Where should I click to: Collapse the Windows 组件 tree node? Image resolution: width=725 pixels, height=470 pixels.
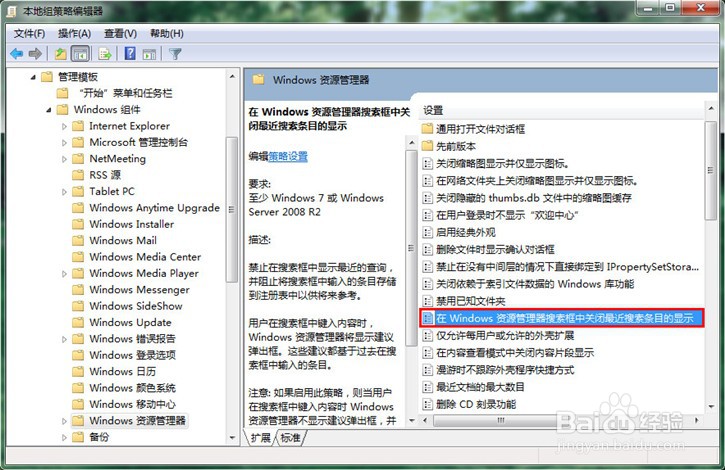coord(49,110)
